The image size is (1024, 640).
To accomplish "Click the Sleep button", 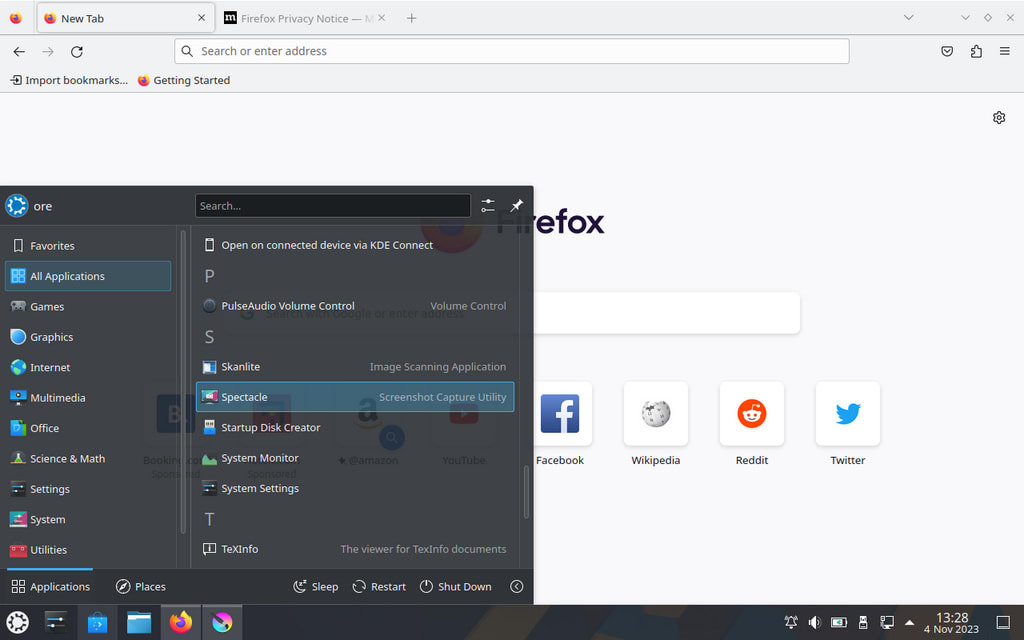I will click(316, 586).
